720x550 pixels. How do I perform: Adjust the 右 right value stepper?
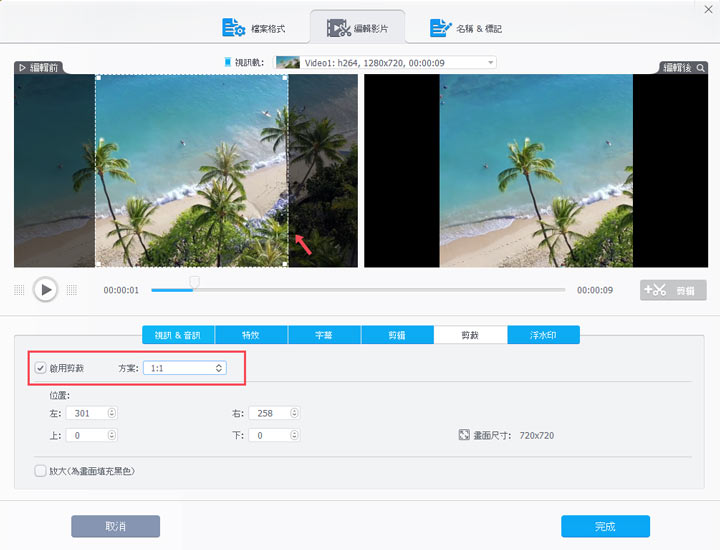pyautogui.click(x=294, y=413)
